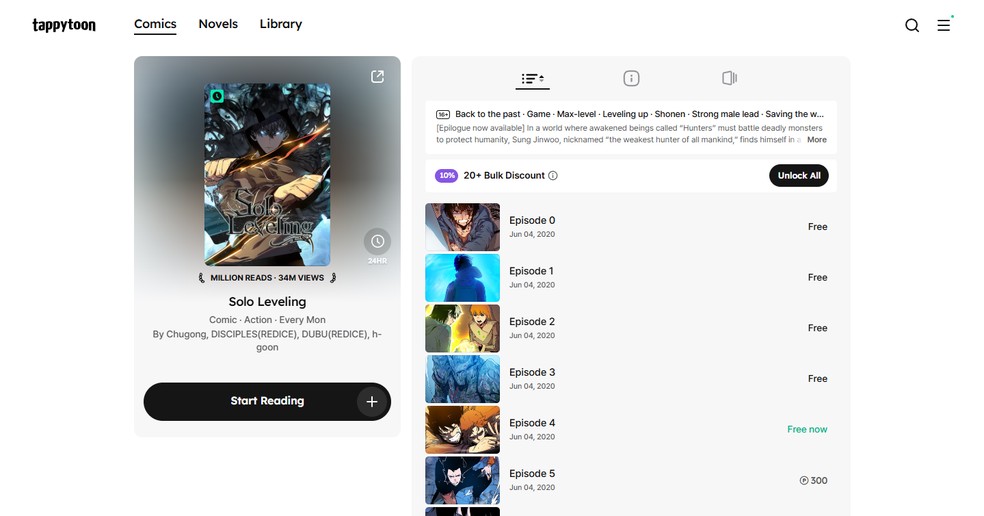This screenshot has height=516, width=984.
Task: Open the Library menu
Action: [281, 24]
